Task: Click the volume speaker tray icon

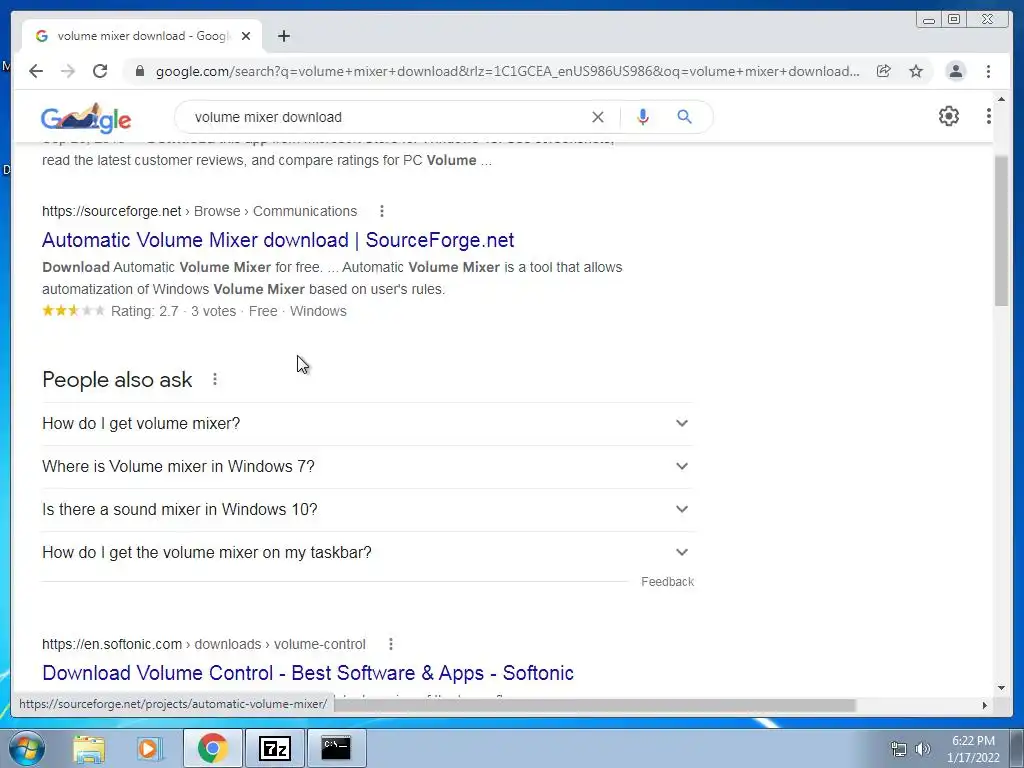Action: coord(922,749)
